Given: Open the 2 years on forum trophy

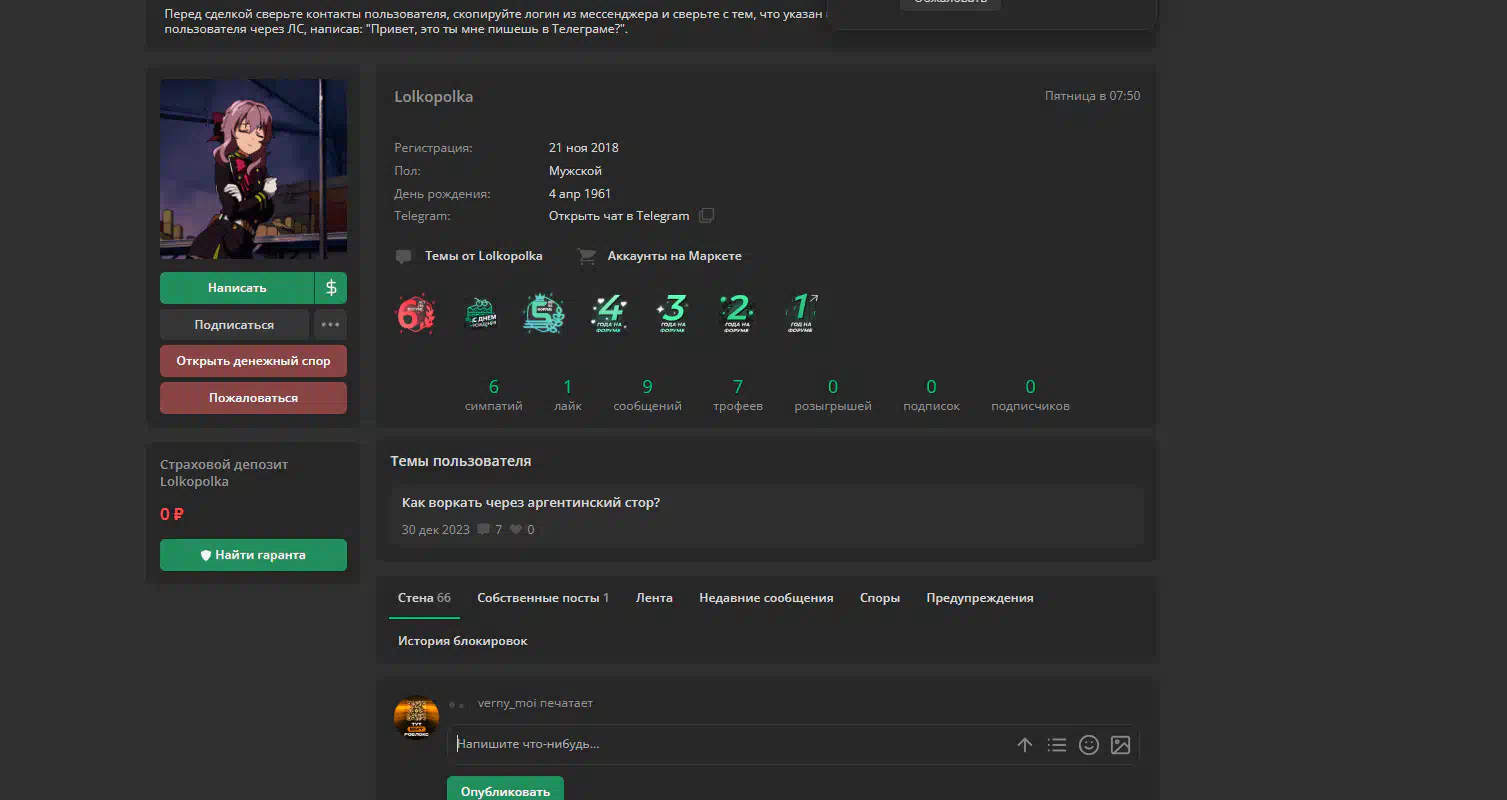Looking at the screenshot, I should tap(737, 313).
